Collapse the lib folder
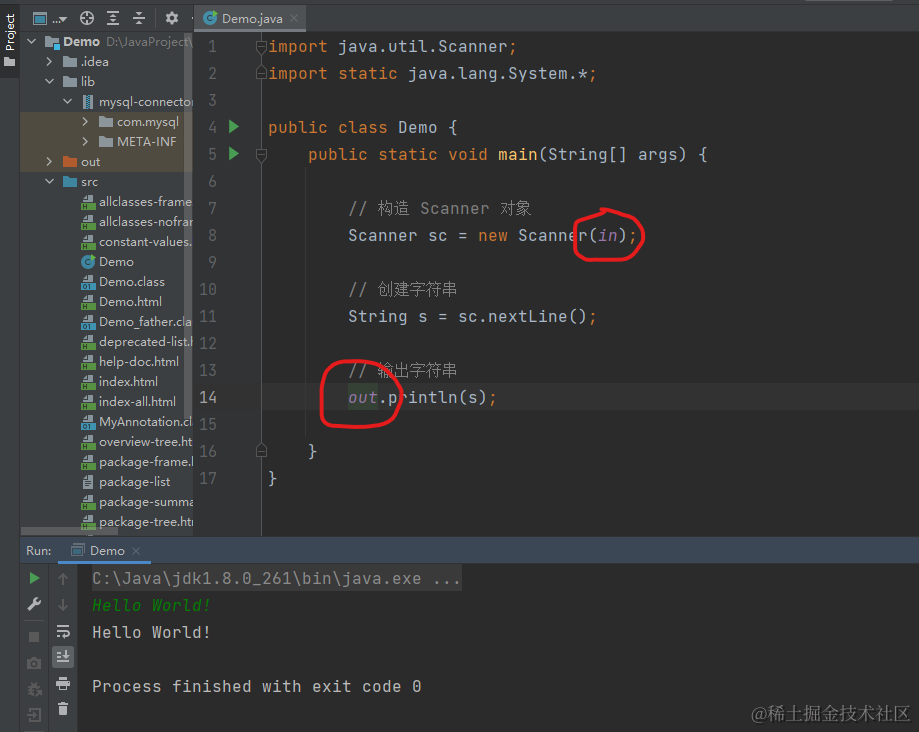Viewport: 919px width, 732px height. click(x=49, y=81)
